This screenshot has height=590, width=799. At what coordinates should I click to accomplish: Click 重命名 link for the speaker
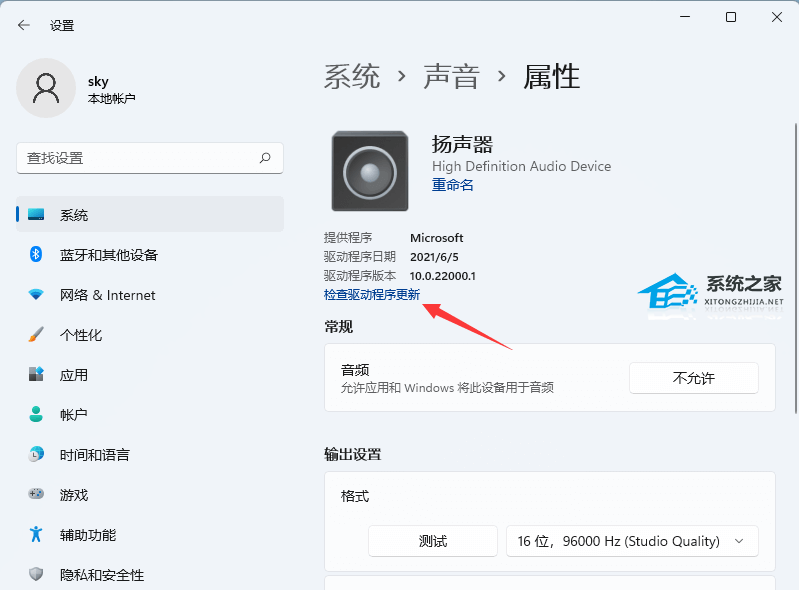click(452, 185)
